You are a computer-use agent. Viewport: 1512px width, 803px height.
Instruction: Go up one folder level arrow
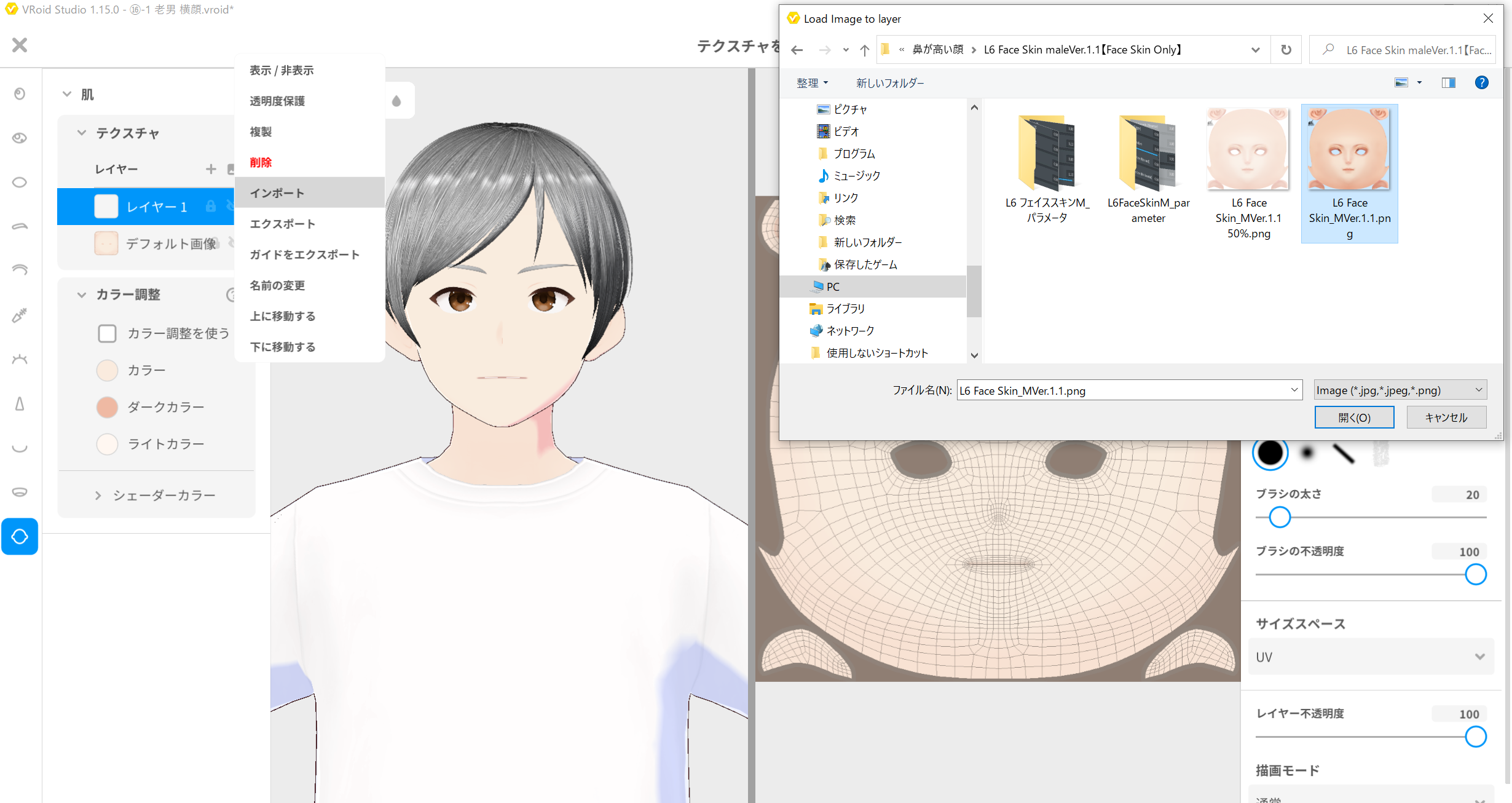point(864,50)
